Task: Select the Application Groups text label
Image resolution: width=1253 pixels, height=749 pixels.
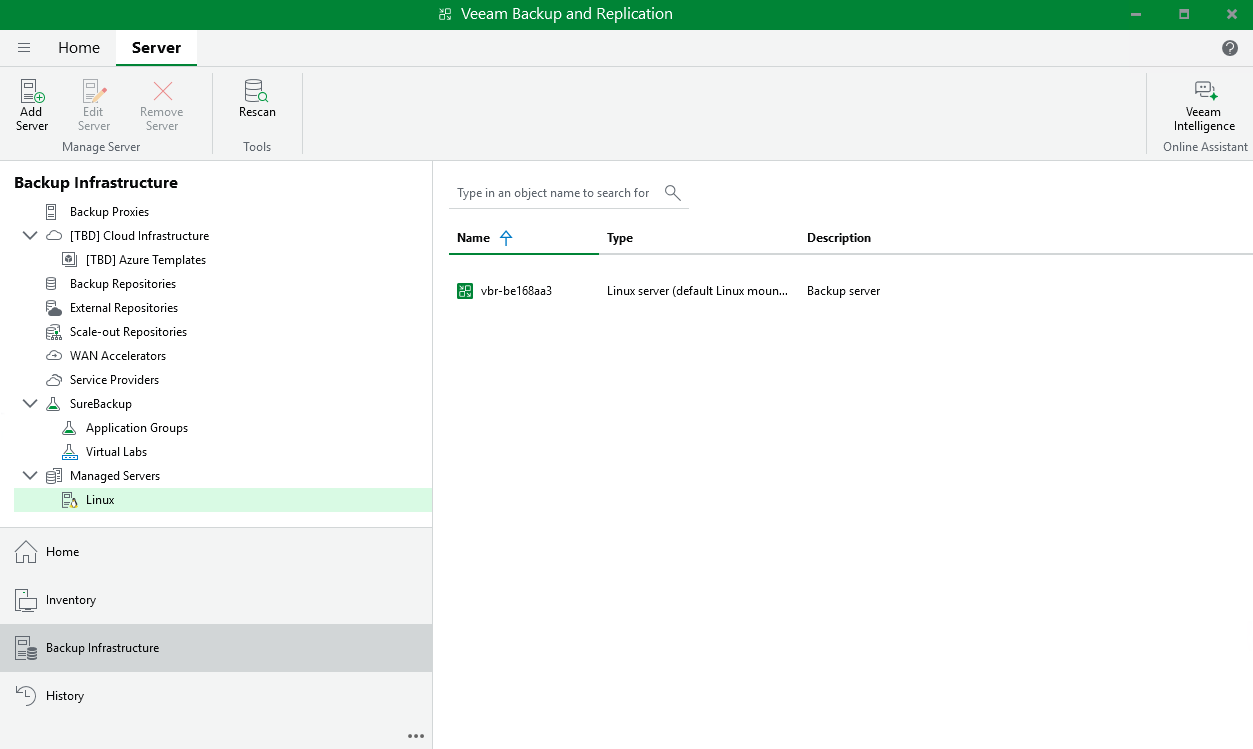Action: pos(137,428)
